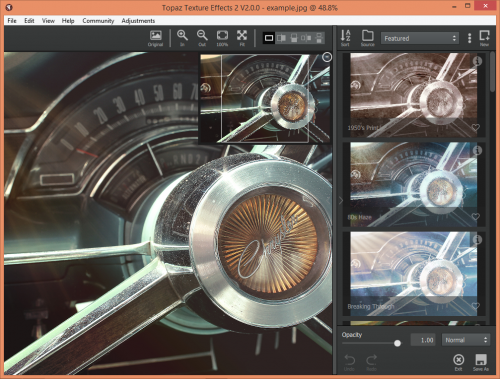Sort the preset list
The width and height of the screenshot is (500, 379).
[345, 38]
